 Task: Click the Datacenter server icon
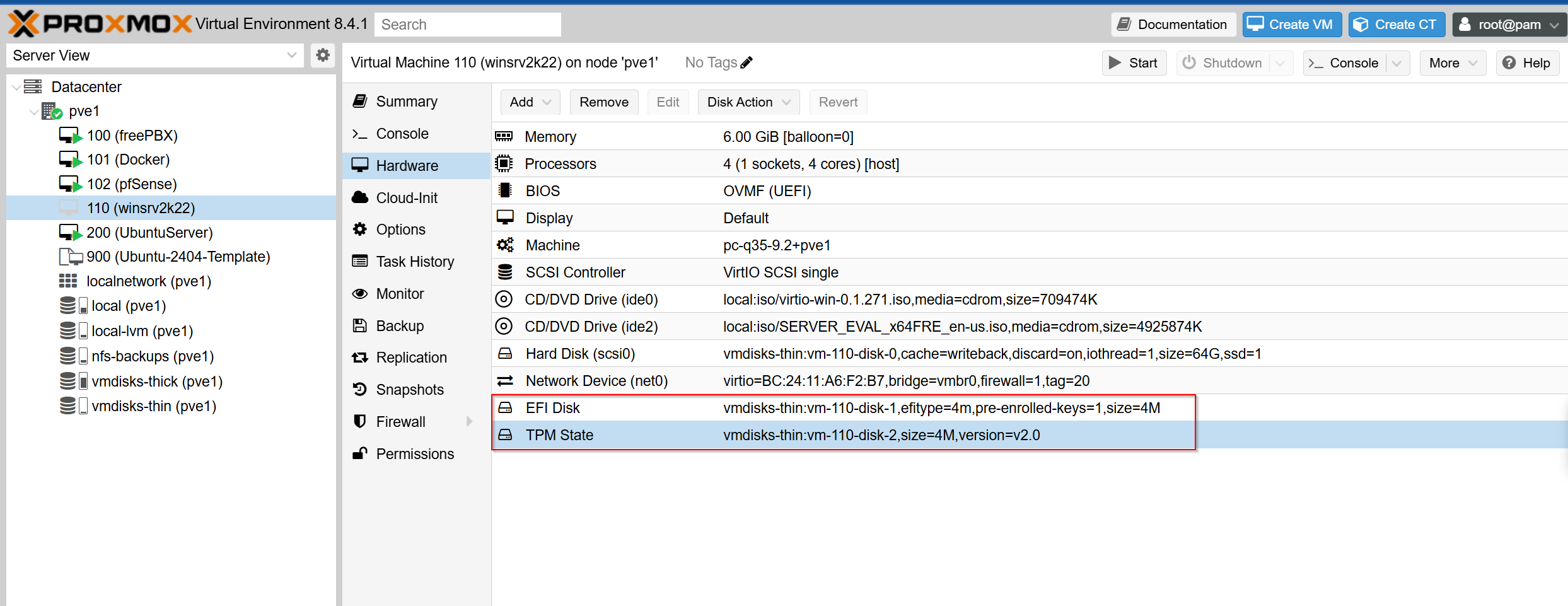coord(33,86)
